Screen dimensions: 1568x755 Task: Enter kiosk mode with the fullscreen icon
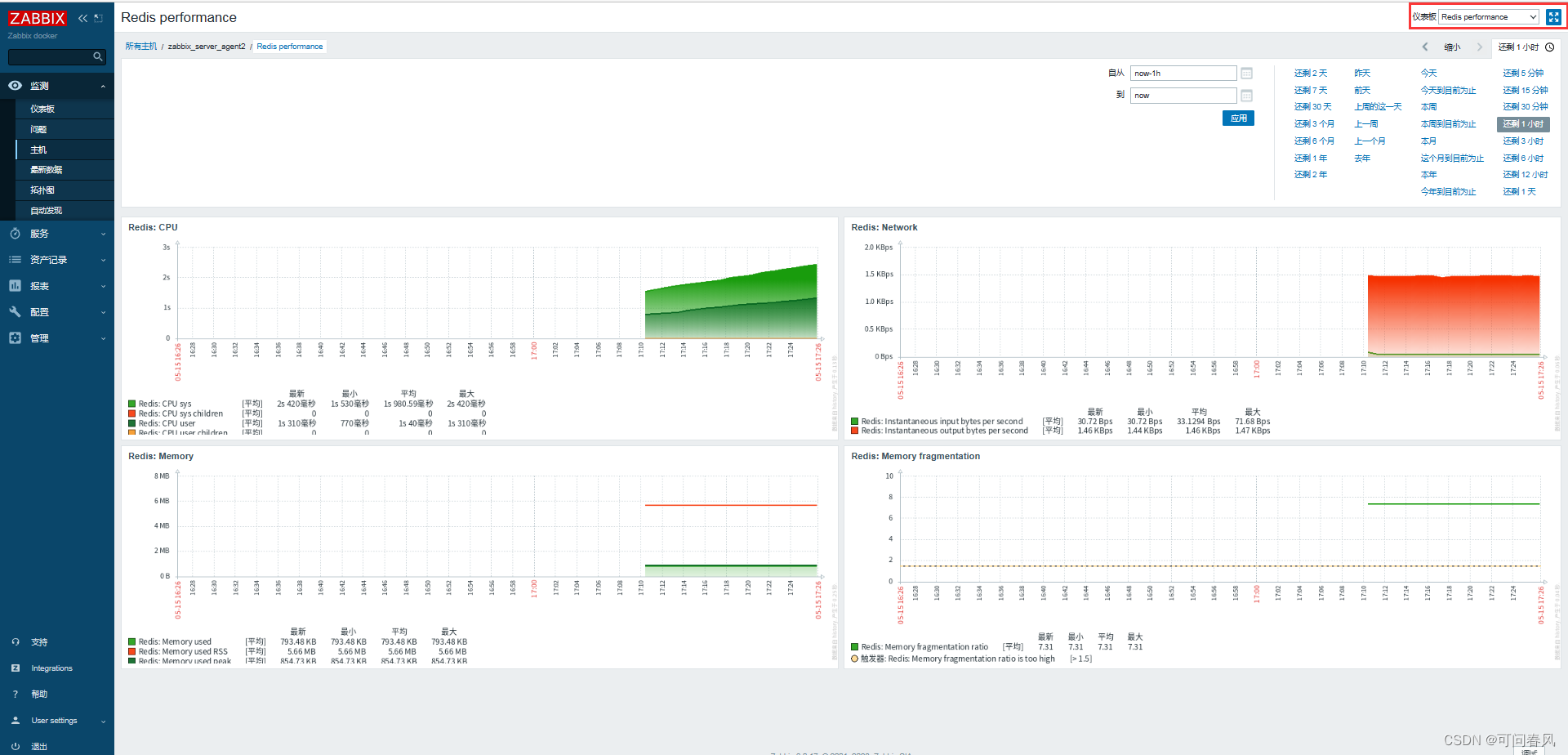point(1553,17)
